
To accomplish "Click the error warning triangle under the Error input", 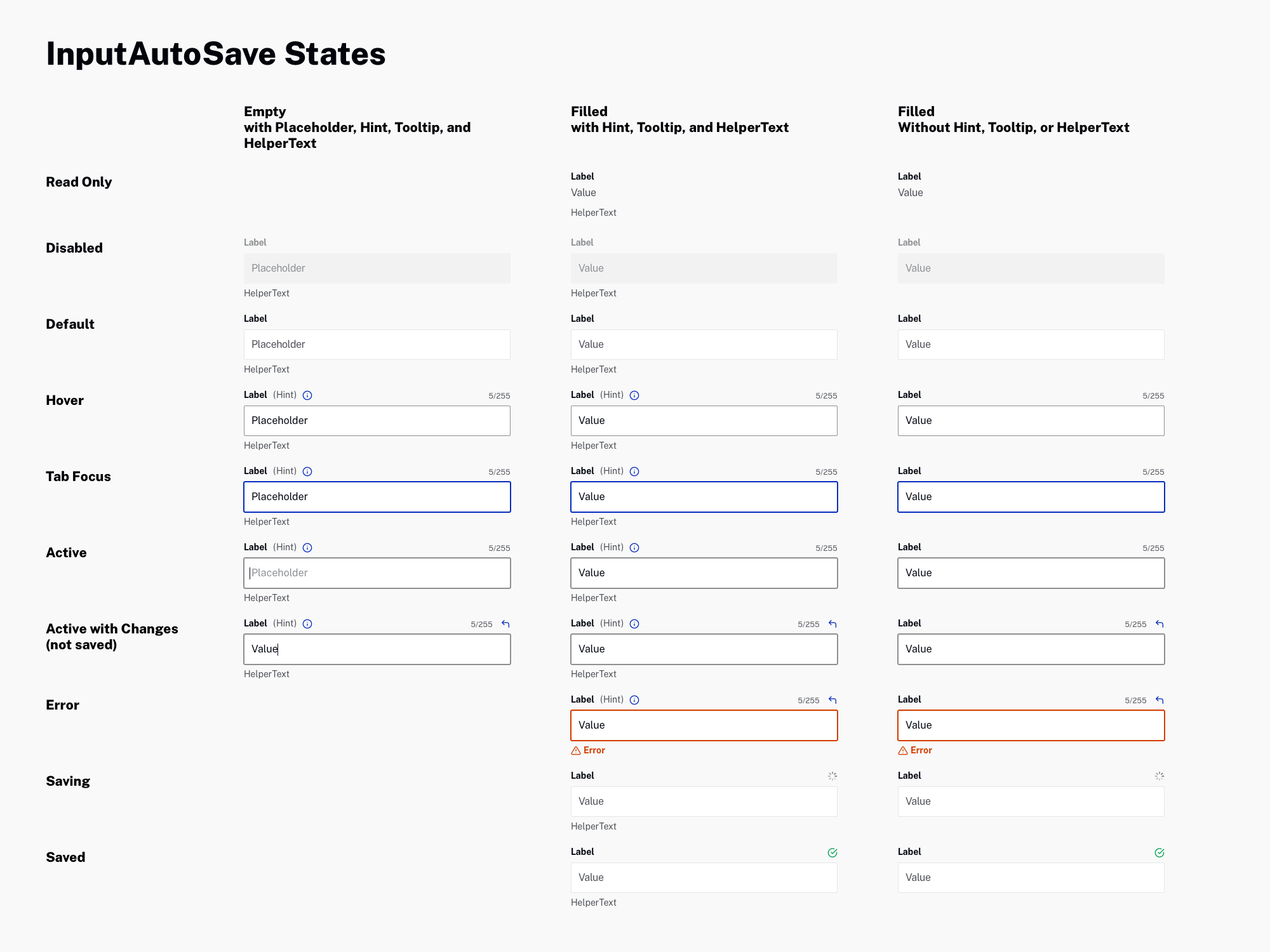I will (575, 750).
